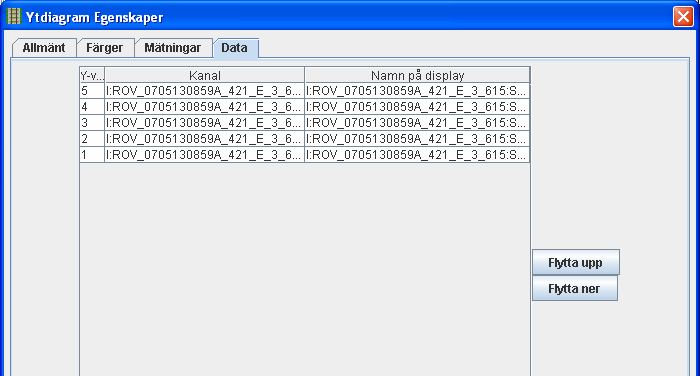Click the Namn på display column header

(417, 75)
